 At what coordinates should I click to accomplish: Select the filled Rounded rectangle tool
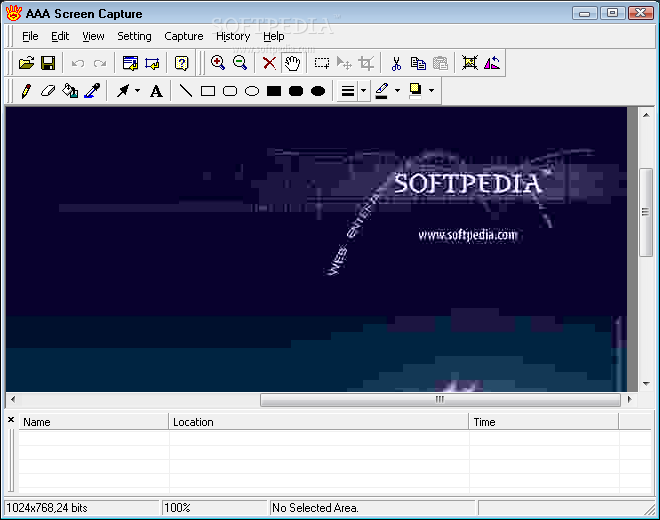coord(296,91)
